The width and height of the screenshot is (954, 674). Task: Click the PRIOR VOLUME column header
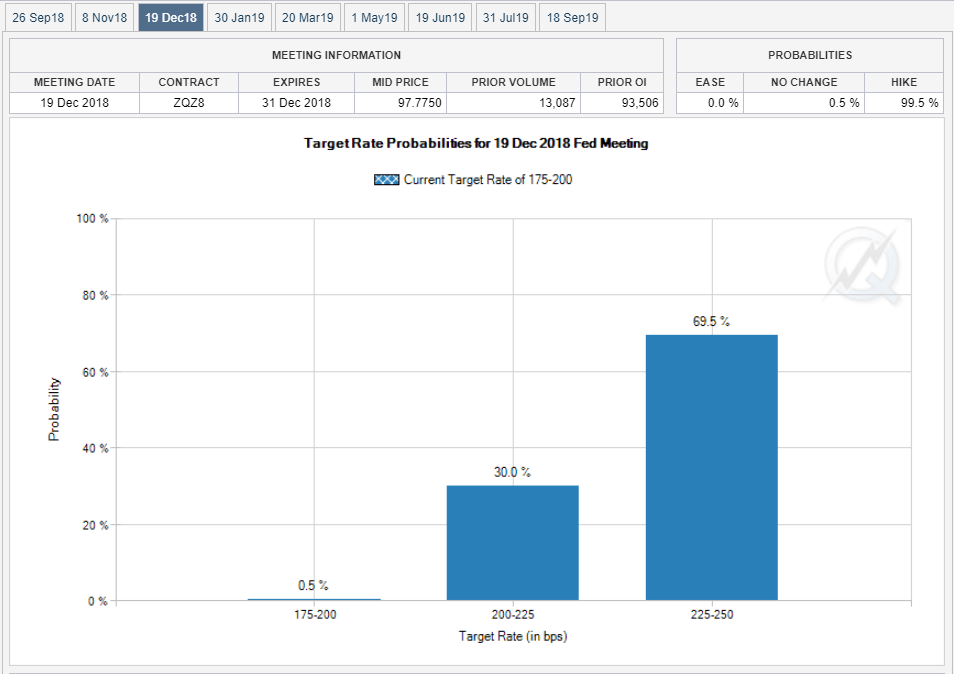(514, 82)
